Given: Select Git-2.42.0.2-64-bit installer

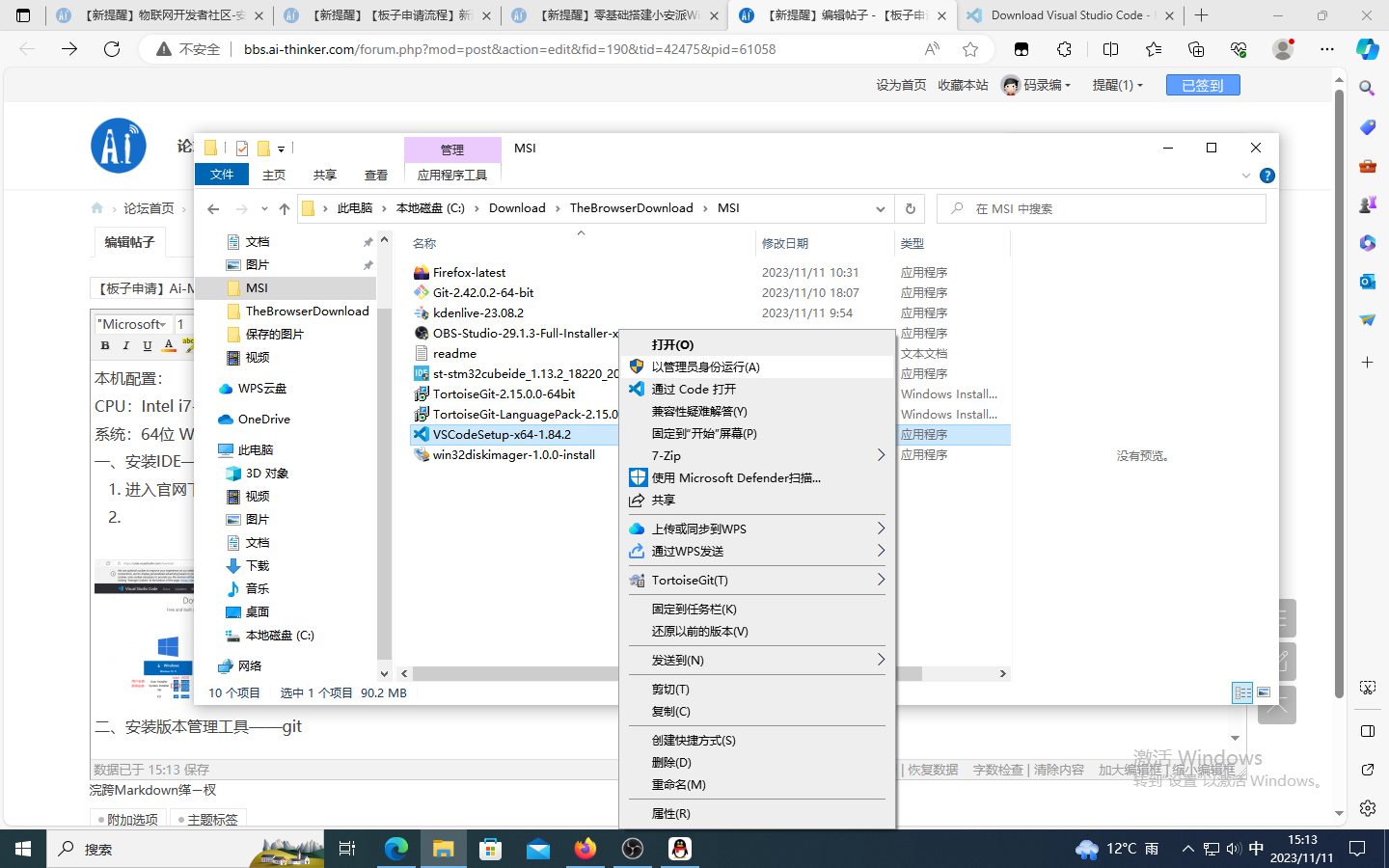Looking at the screenshot, I should 482,292.
